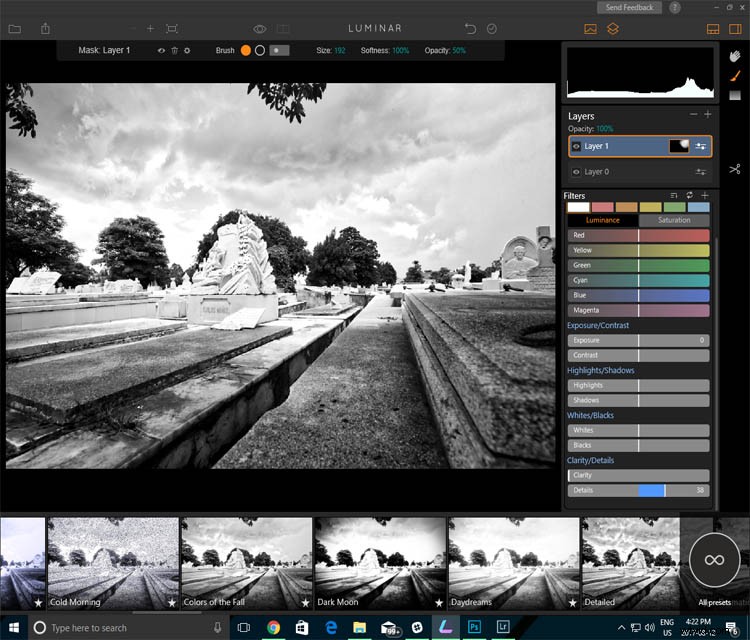Open Photoshop from the taskbar
Screen dimensions: 750x640
(474, 627)
